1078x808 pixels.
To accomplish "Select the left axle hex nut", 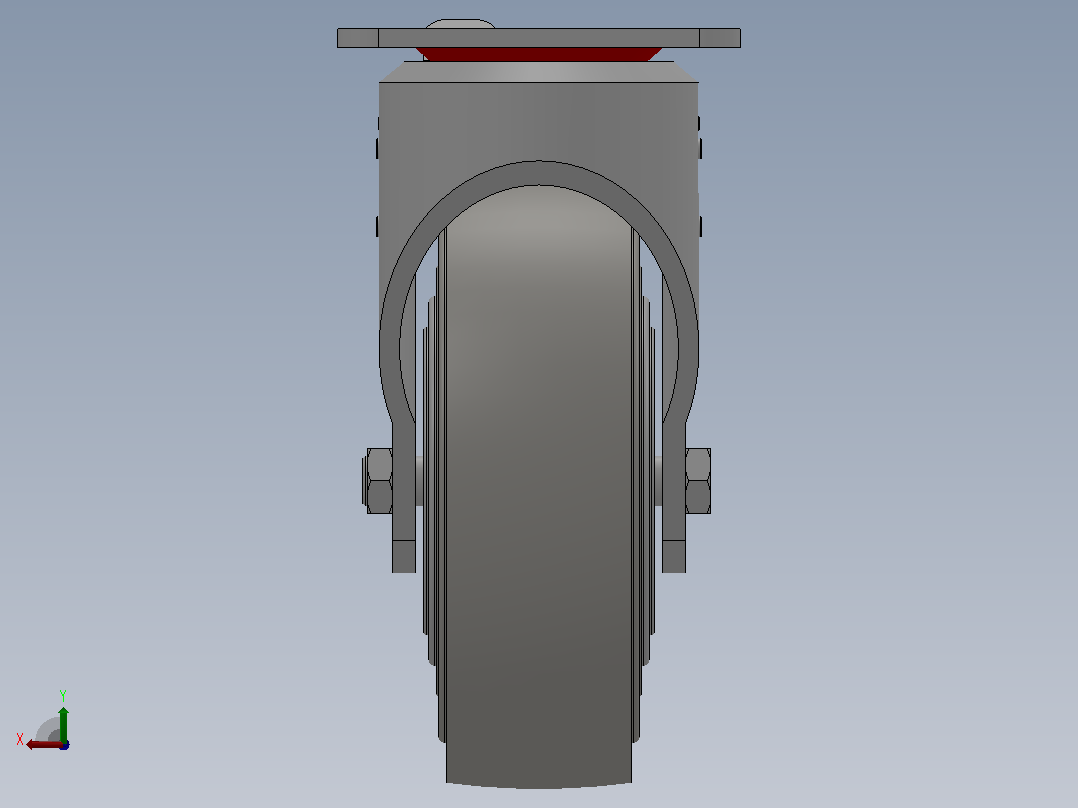I will tap(379, 481).
